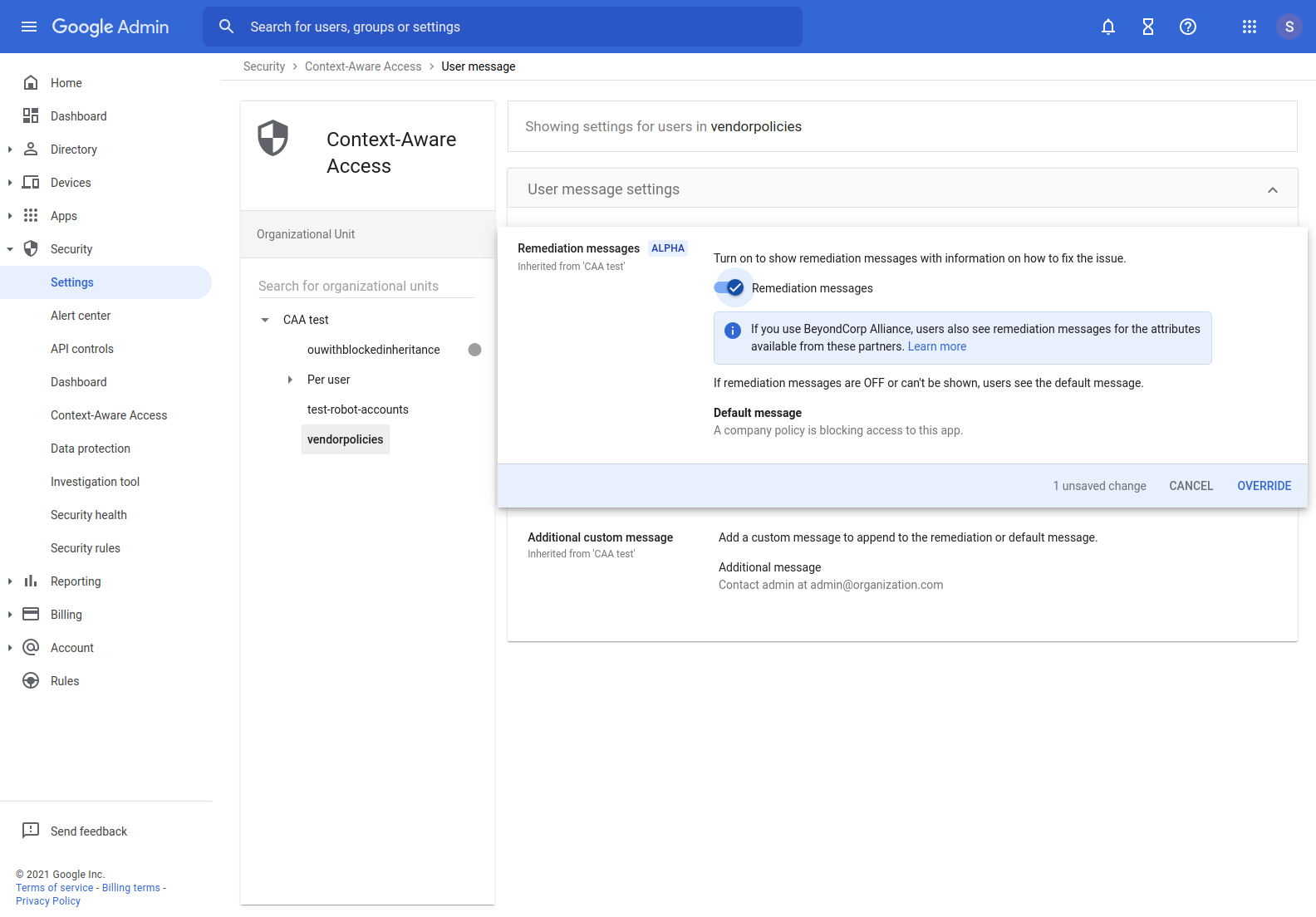This screenshot has height=917, width=1316.
Task: Open Privacy Policy link
Action: tap(48, 901)
